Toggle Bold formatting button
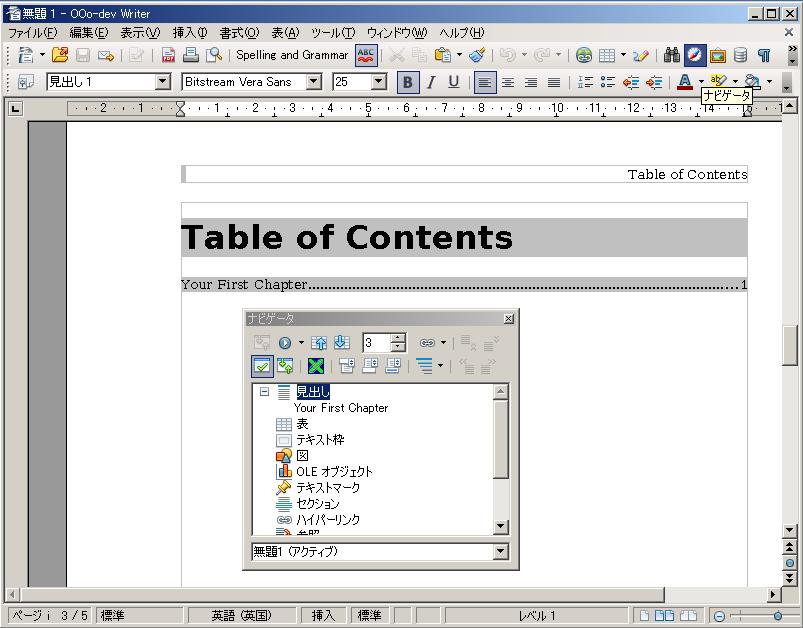 pos(407,82)
